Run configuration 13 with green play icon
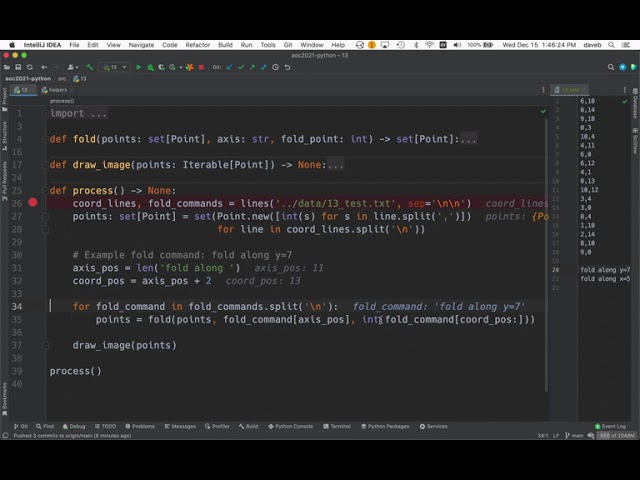 click(x=138, y=67)
